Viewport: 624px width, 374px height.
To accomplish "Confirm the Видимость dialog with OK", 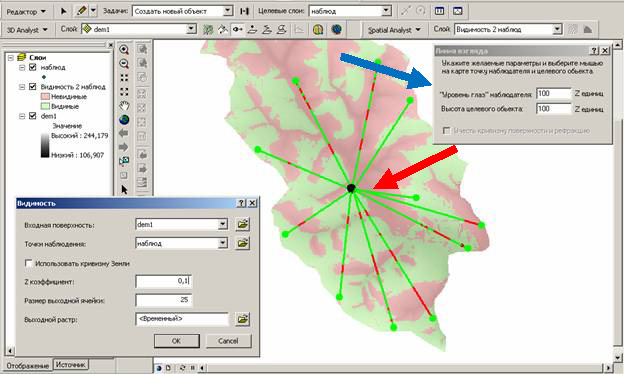I will [176, 341].
